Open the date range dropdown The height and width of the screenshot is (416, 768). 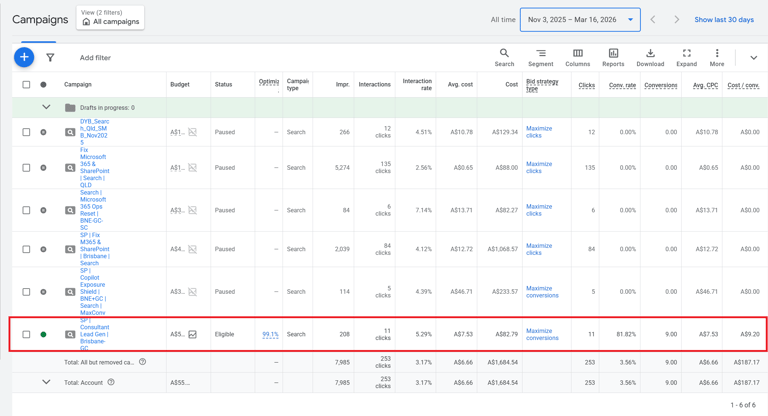coord(580,19)
